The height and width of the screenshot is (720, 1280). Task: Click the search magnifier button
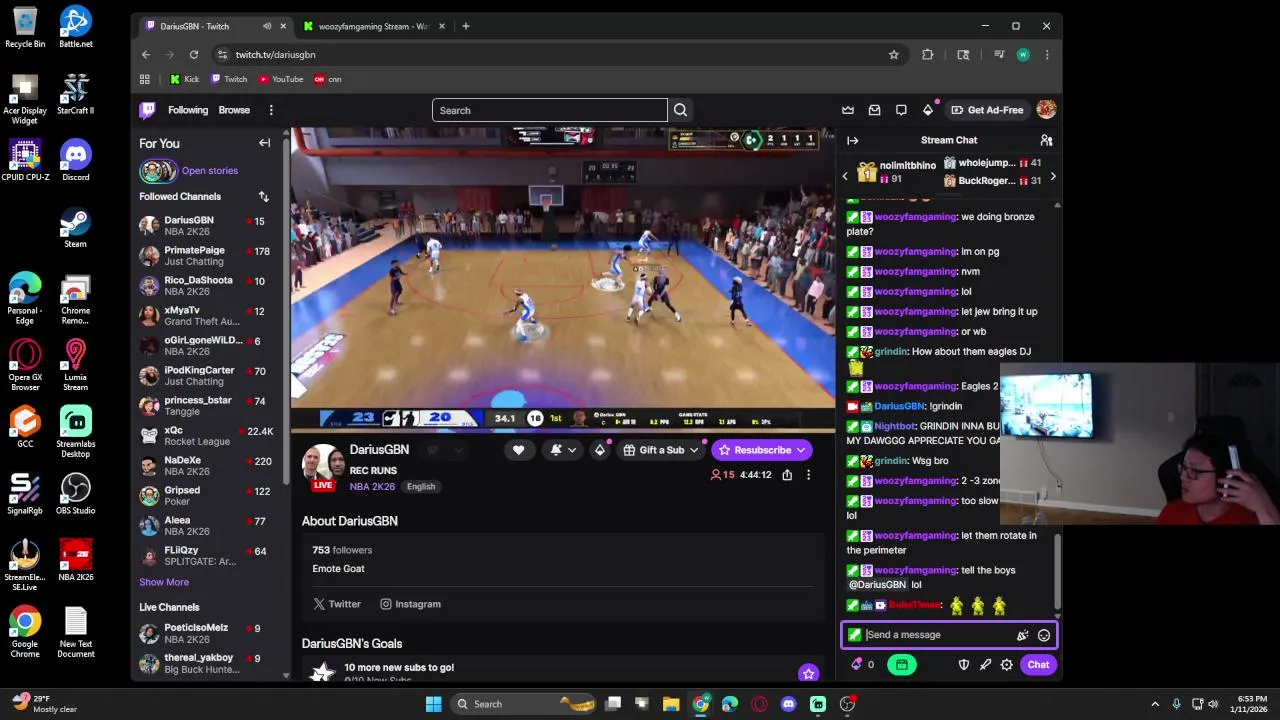(680, 110)
